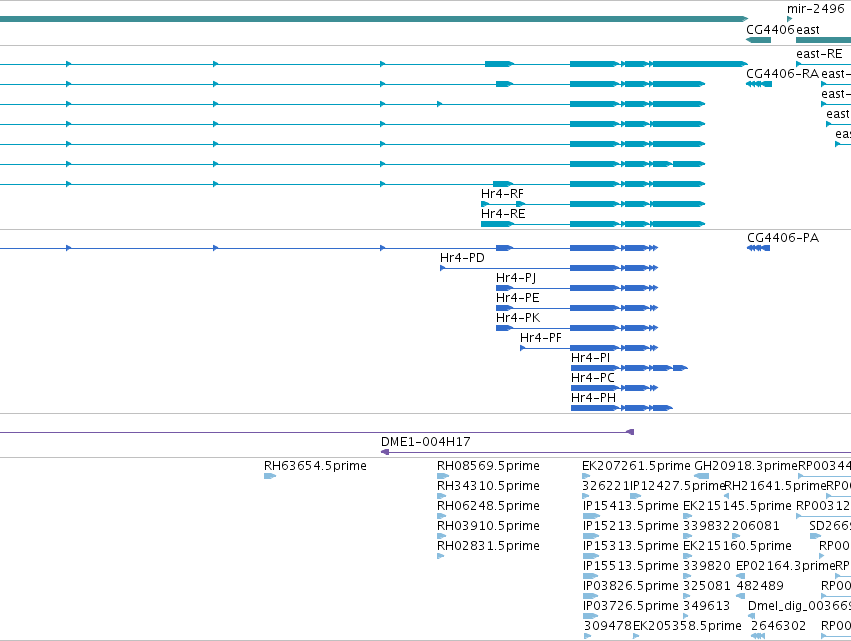This screenshot has width=851, height=641.
Task: Select the RH02831.5prime EST label
Action: (x=488, y=545)
